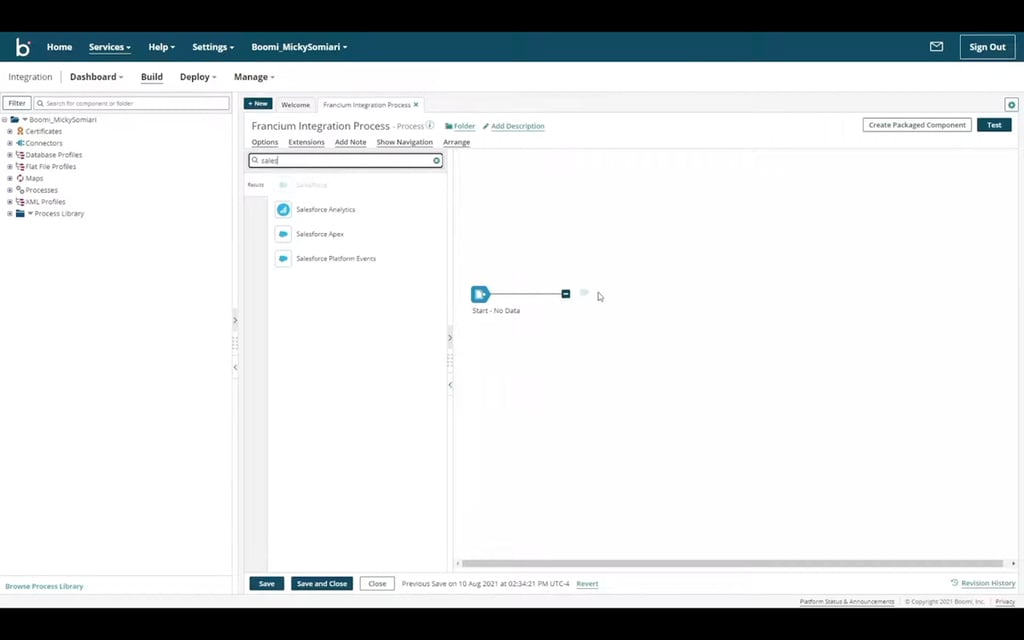Open the Connectors category in the sidebar
1024x640 pixels.
pyautogui.click(x=45, y=143)
